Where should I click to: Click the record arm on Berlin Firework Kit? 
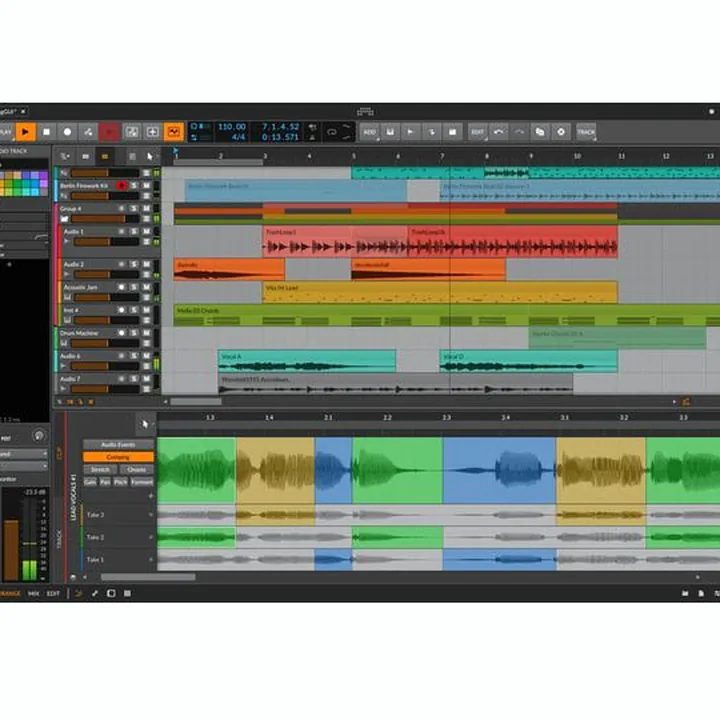coord(122,186)
